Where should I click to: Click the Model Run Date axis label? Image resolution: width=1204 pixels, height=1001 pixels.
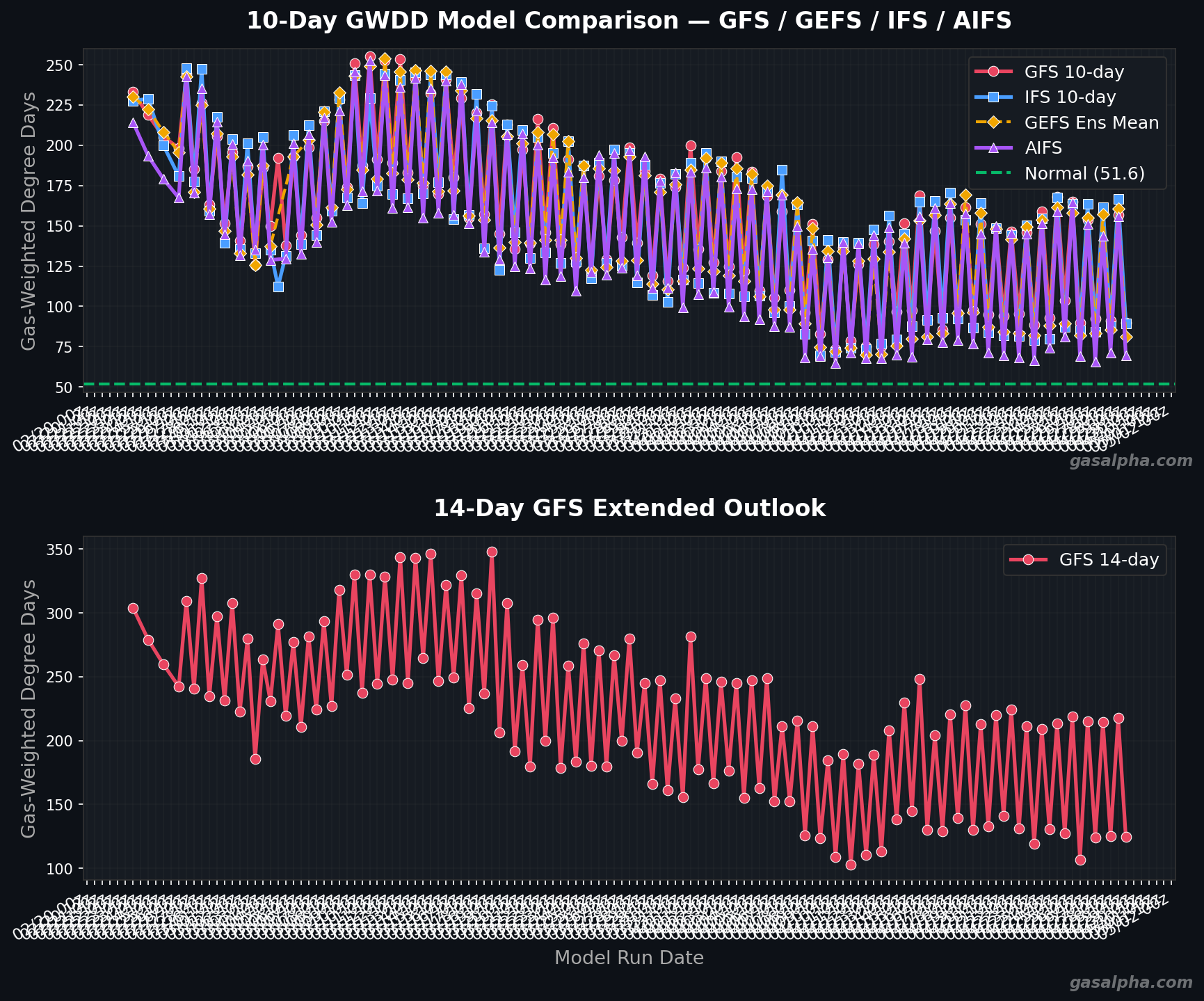click(x=628, y=957)
